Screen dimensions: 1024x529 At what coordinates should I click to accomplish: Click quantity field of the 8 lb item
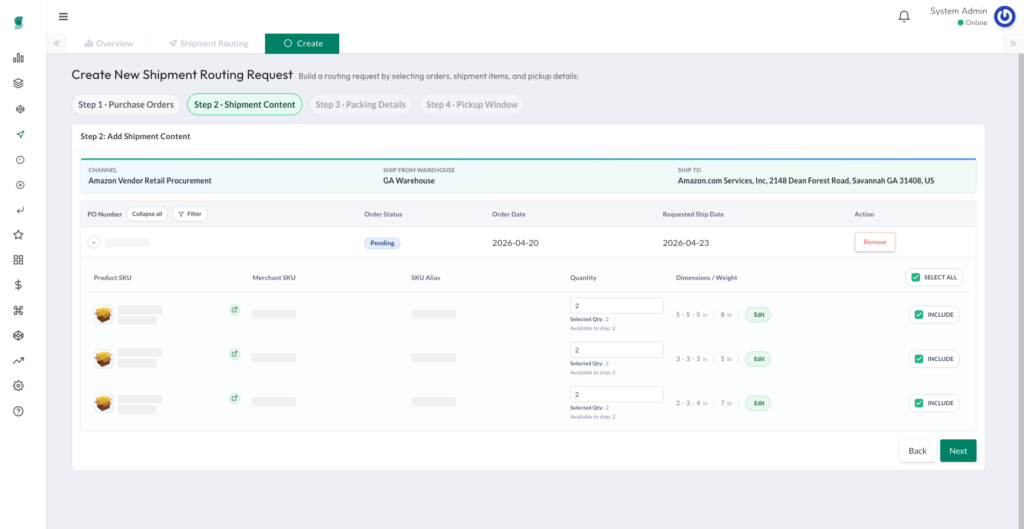[x=616, y=306]
